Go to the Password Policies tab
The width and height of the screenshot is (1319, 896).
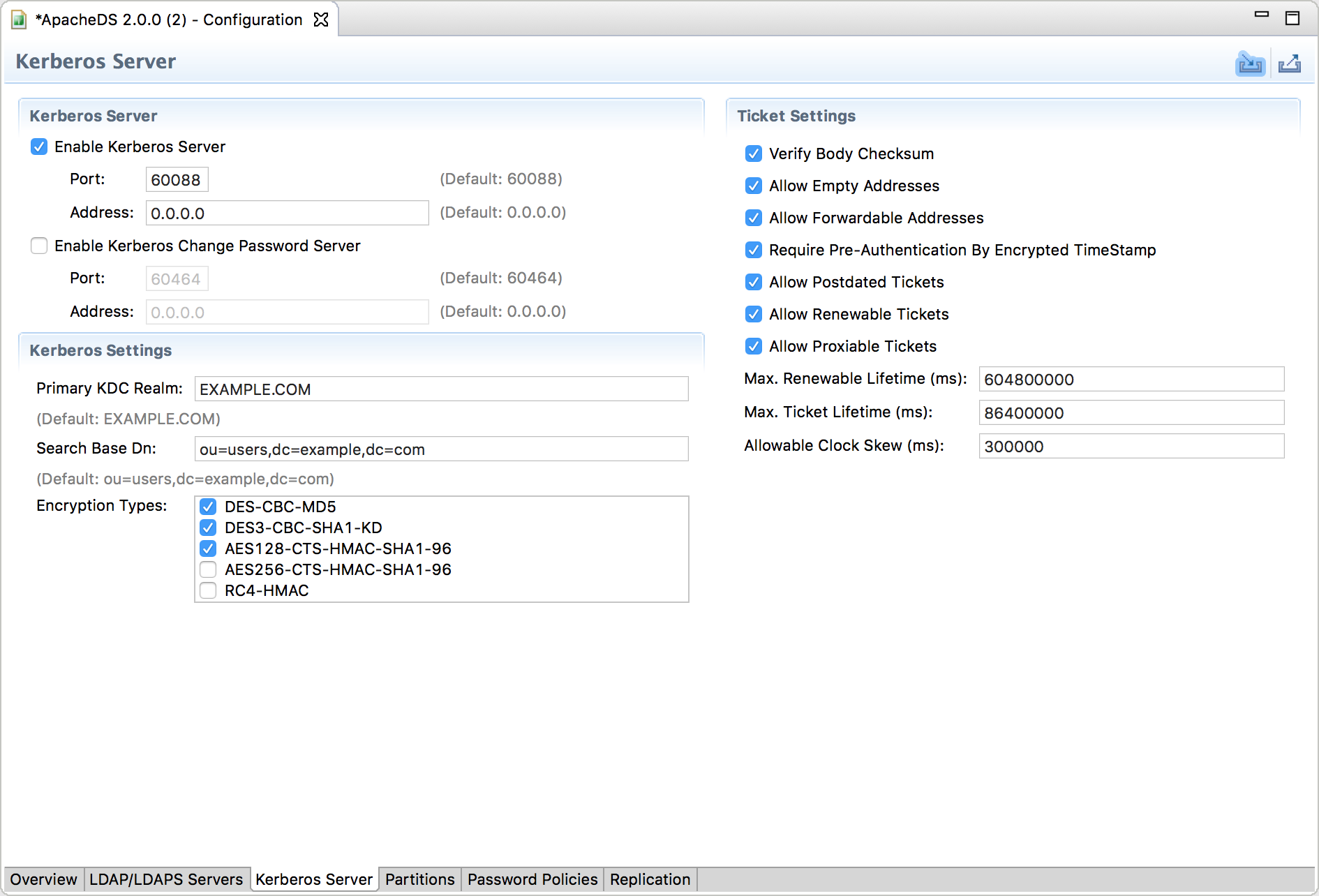pos(532,879)
